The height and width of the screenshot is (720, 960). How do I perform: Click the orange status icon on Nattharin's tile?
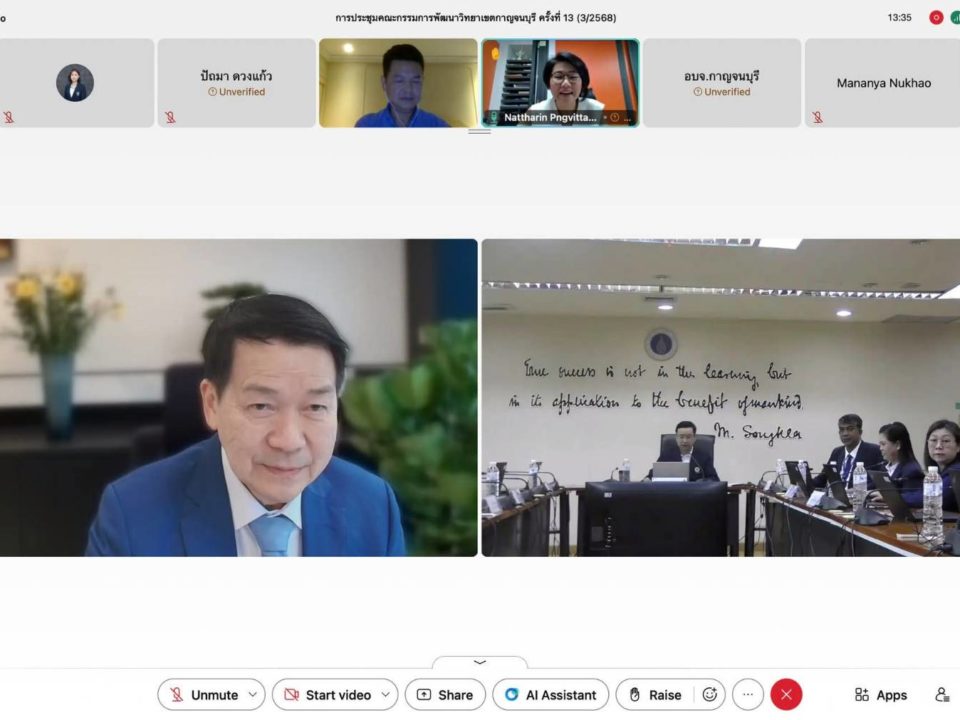click(x=615, y=118)
